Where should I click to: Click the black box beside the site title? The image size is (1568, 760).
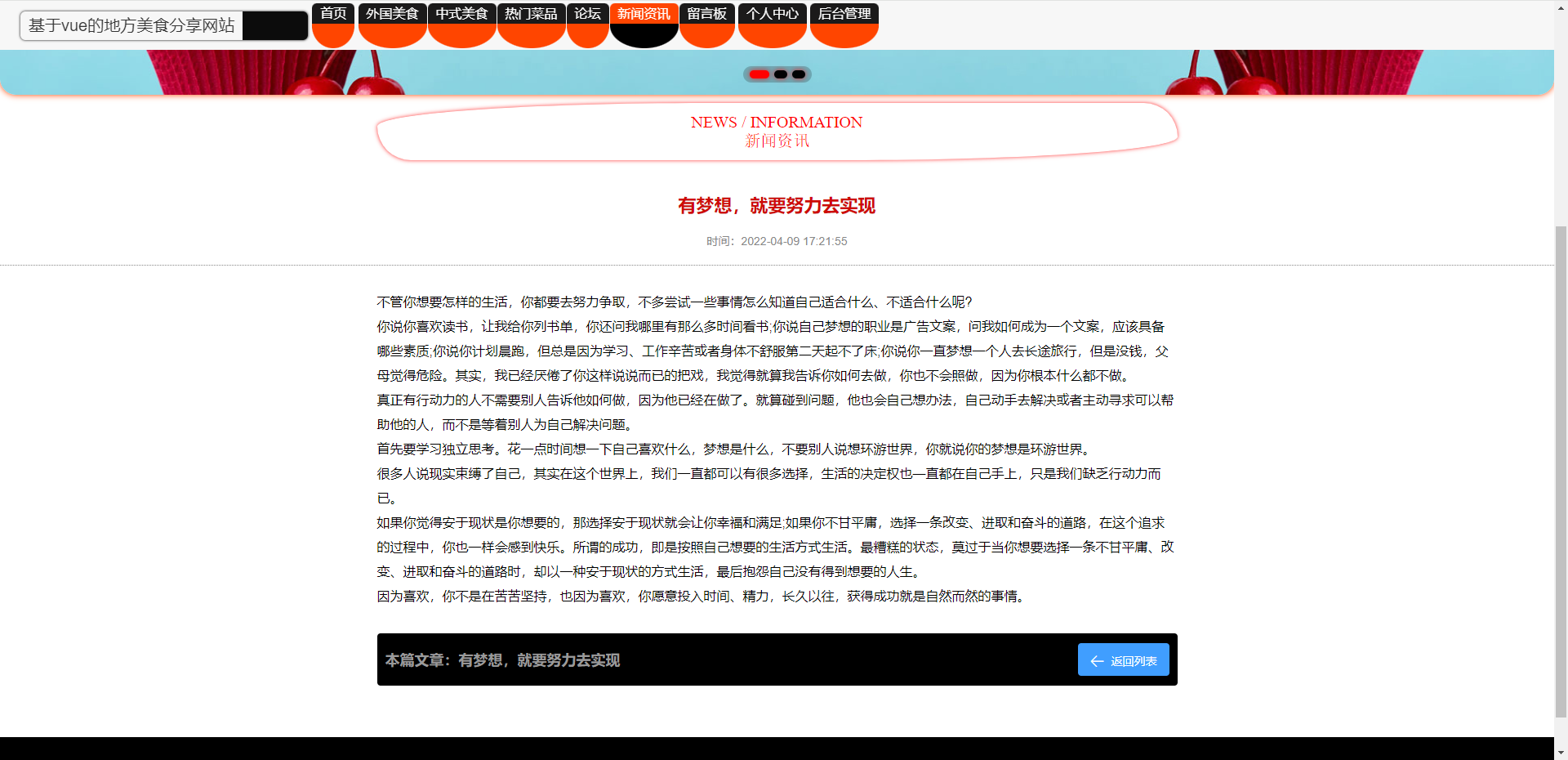275,25
